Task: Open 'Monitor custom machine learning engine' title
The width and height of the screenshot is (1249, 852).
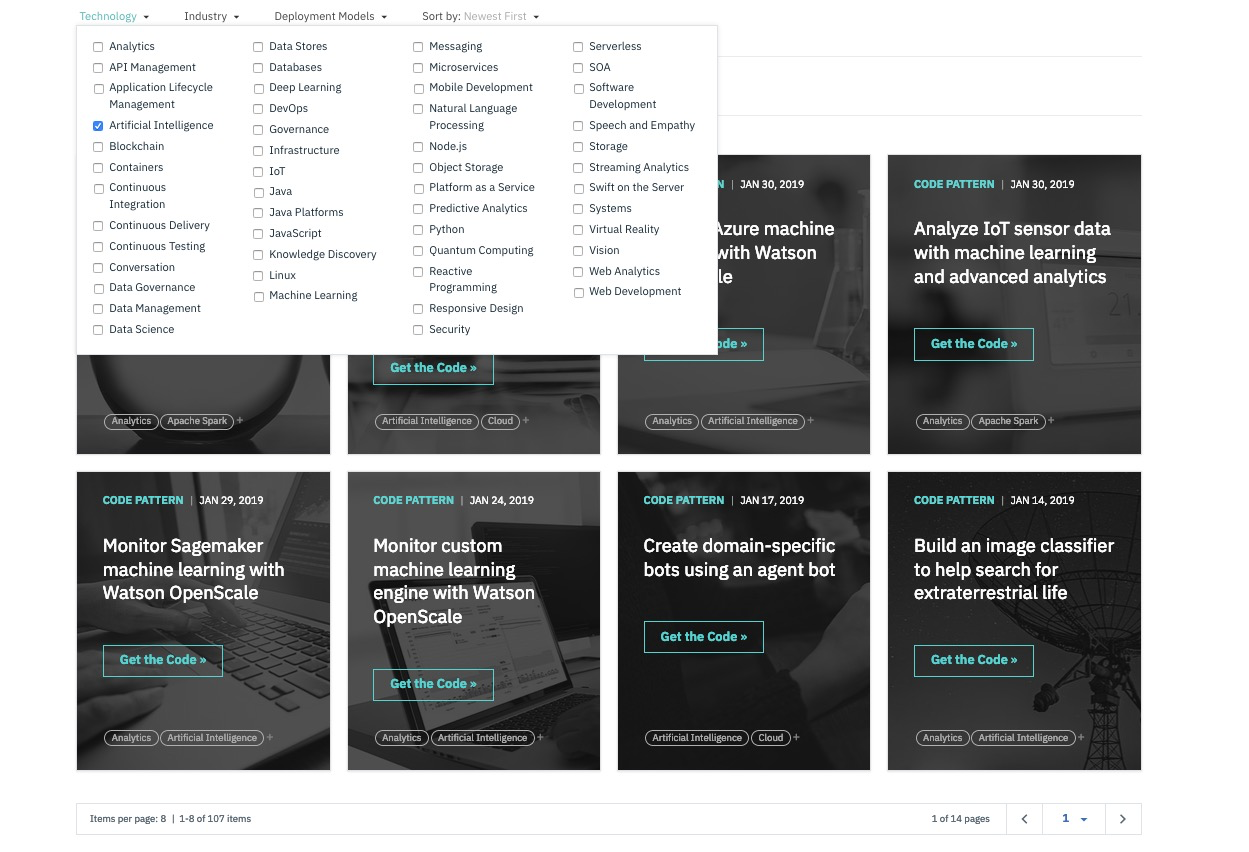Action: [454, 581]
